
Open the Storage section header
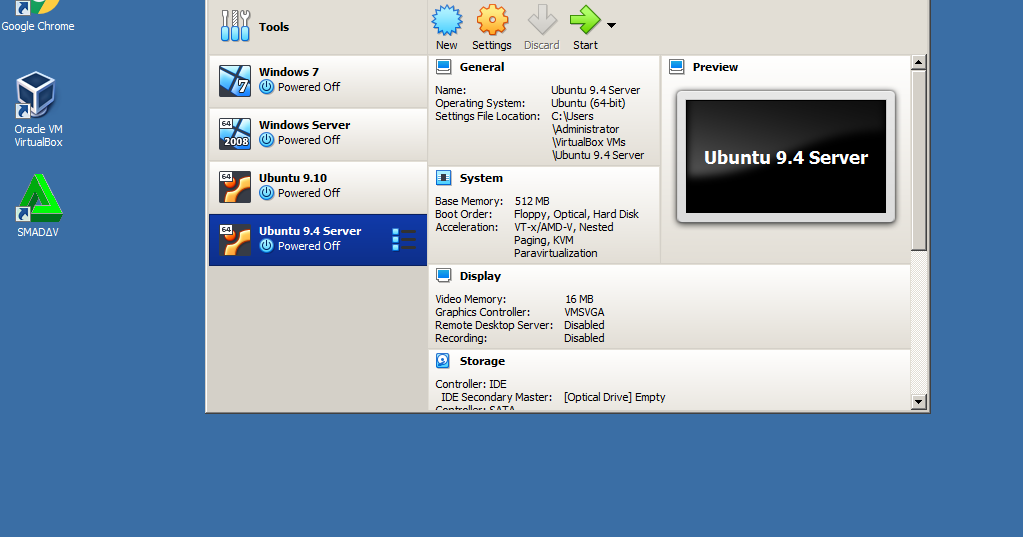pos(482,361)
